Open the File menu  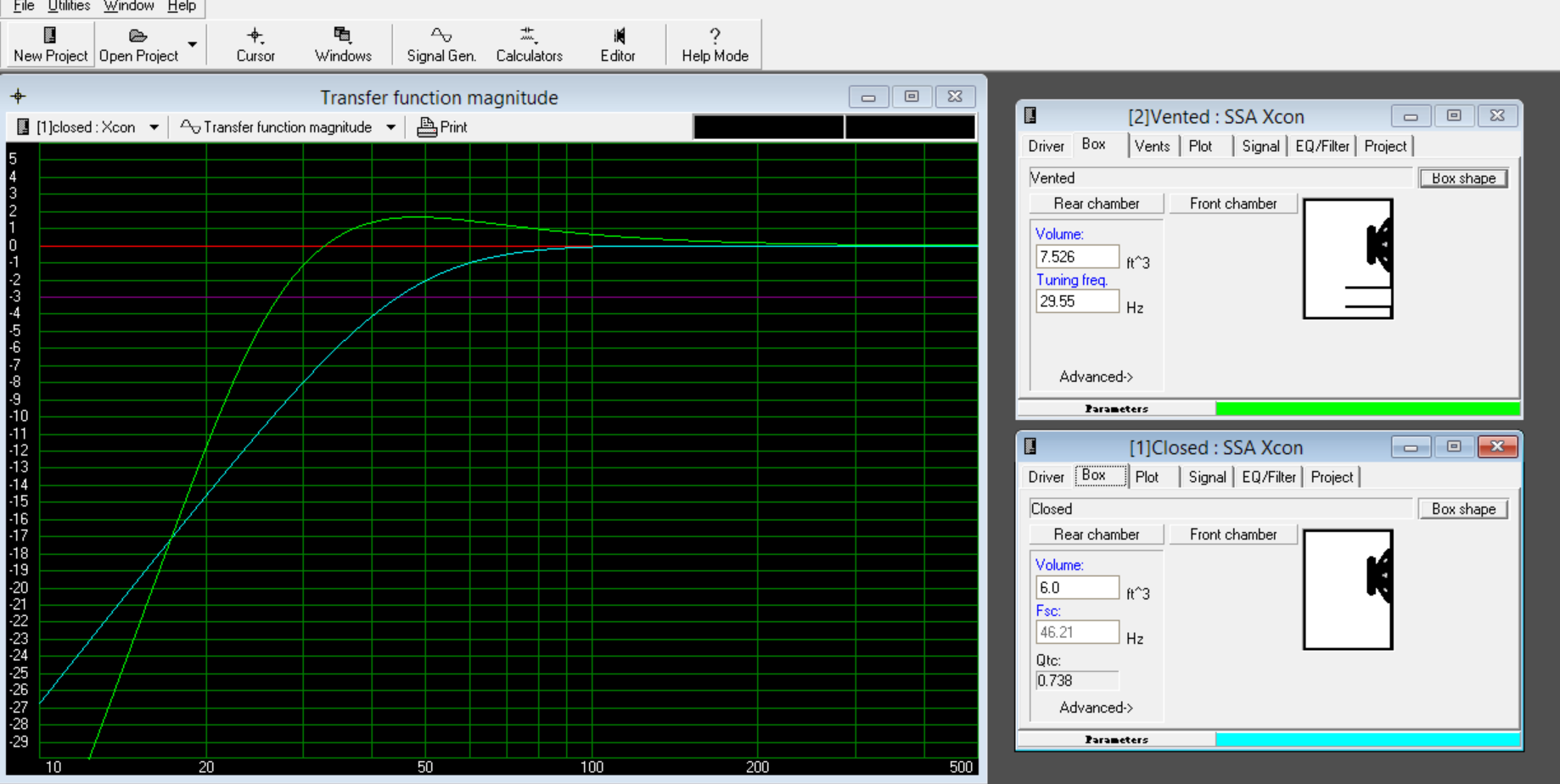coord(24,6)
